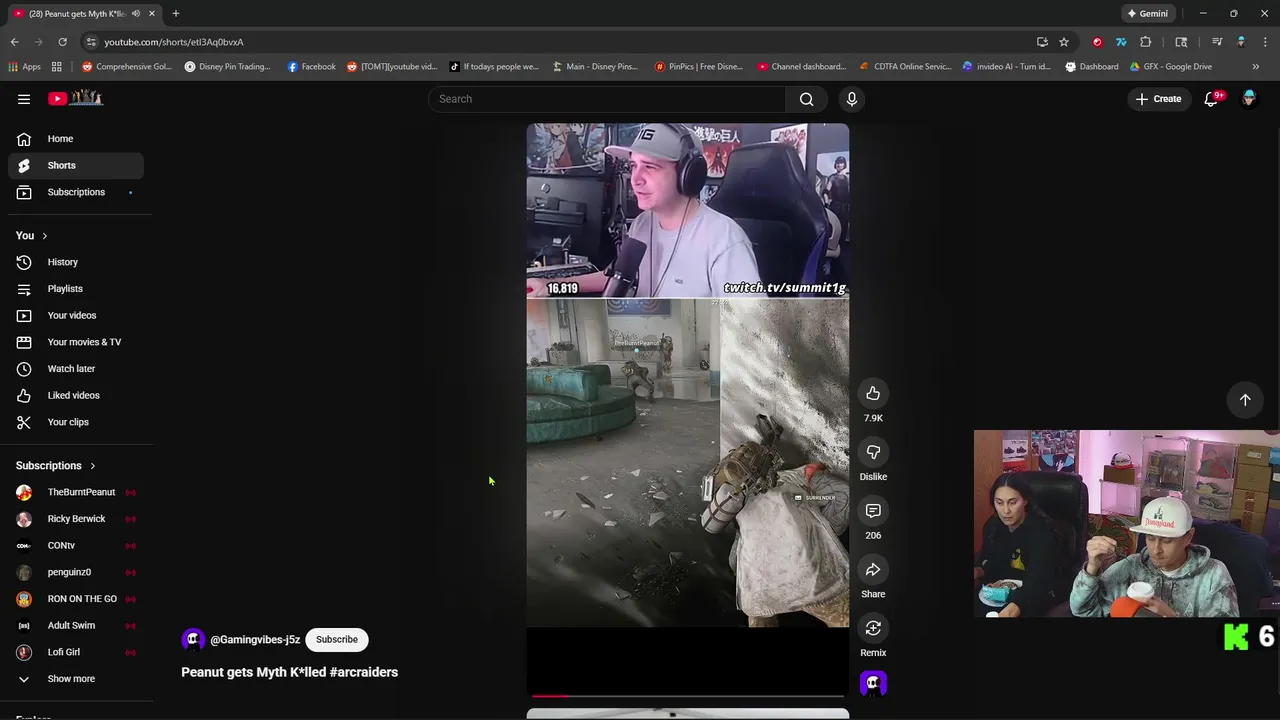Subscribe to @Gamingvibes-j5z
The width and height of the screenshot is (1280, 720).
(x=337, y=640)
